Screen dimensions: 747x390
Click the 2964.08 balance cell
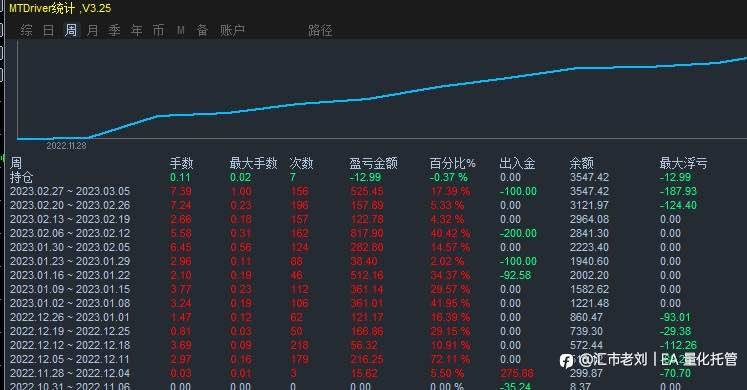(589, 220)
